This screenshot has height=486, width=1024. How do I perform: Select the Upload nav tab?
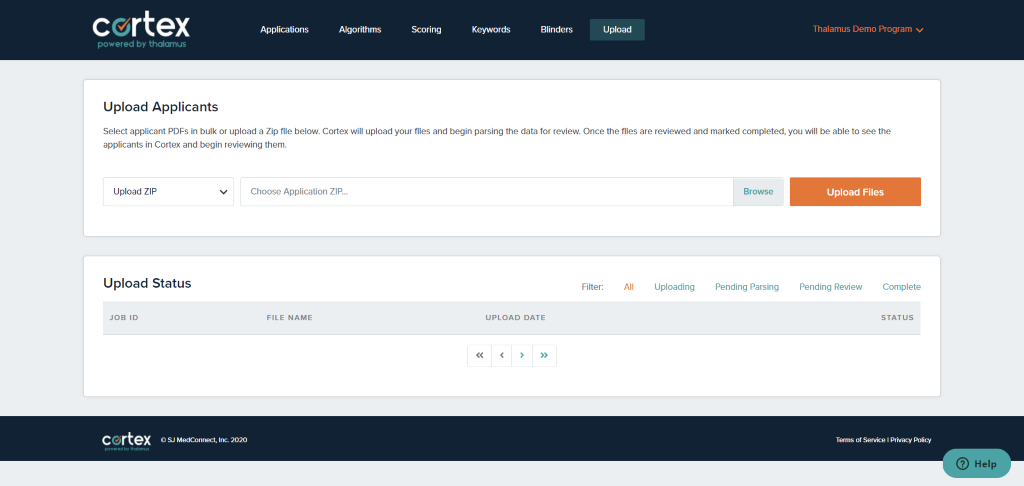point(617,29)
